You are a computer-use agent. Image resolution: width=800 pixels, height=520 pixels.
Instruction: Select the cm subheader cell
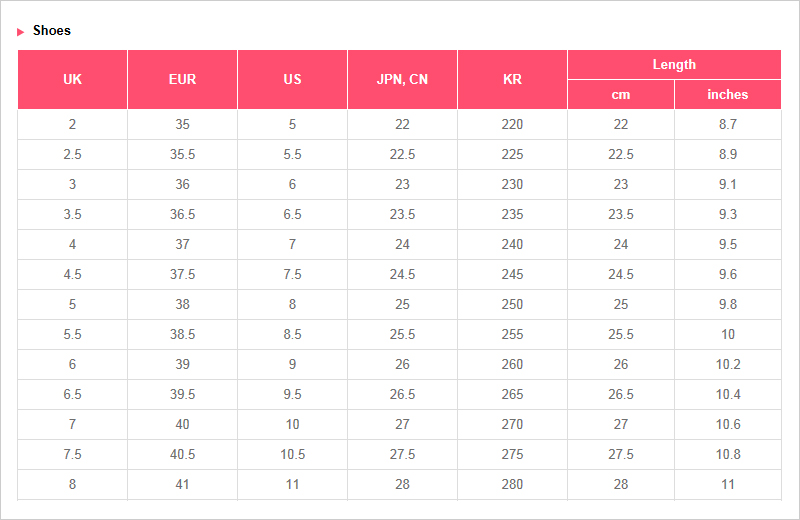pos(621,94)
